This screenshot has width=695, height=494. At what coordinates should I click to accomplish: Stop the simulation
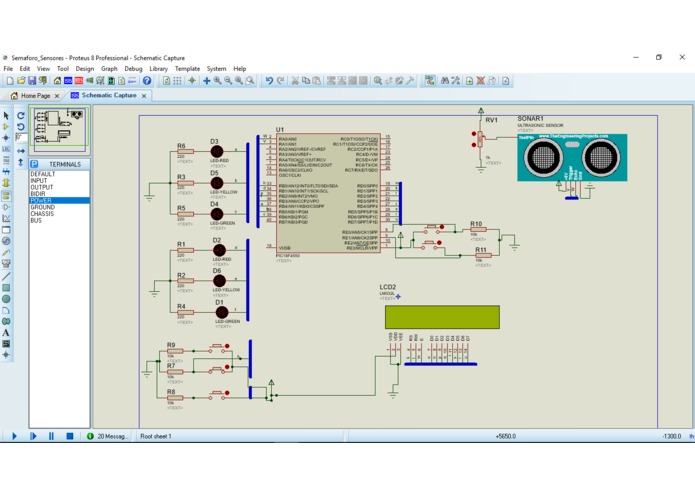(x=70, y=436)
